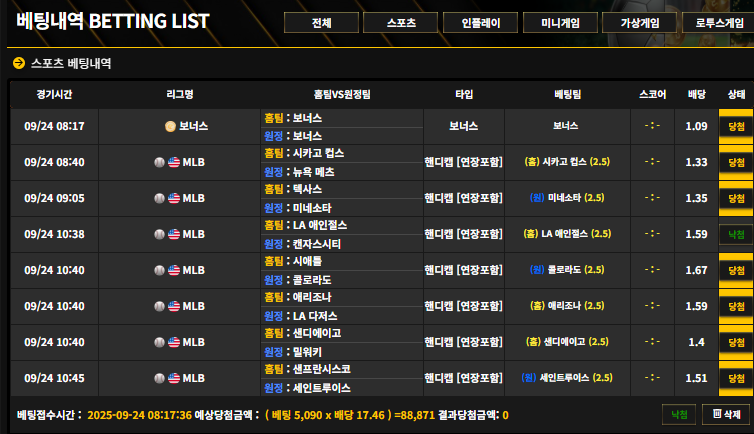754x434 pixels.
Task: Click the baseball icon in the 샌프란시스코 row
Action: [159, 378]
